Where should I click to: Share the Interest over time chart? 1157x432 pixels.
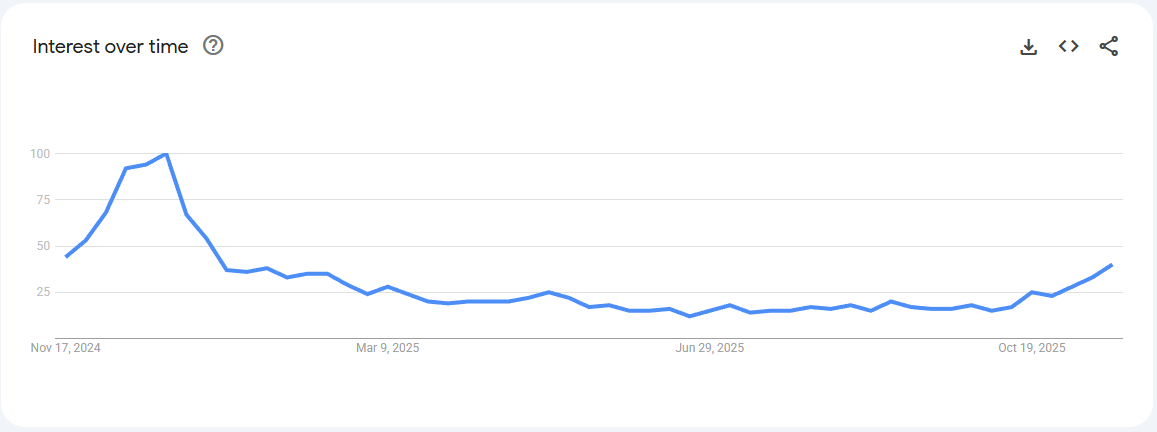click(1108, 47)
